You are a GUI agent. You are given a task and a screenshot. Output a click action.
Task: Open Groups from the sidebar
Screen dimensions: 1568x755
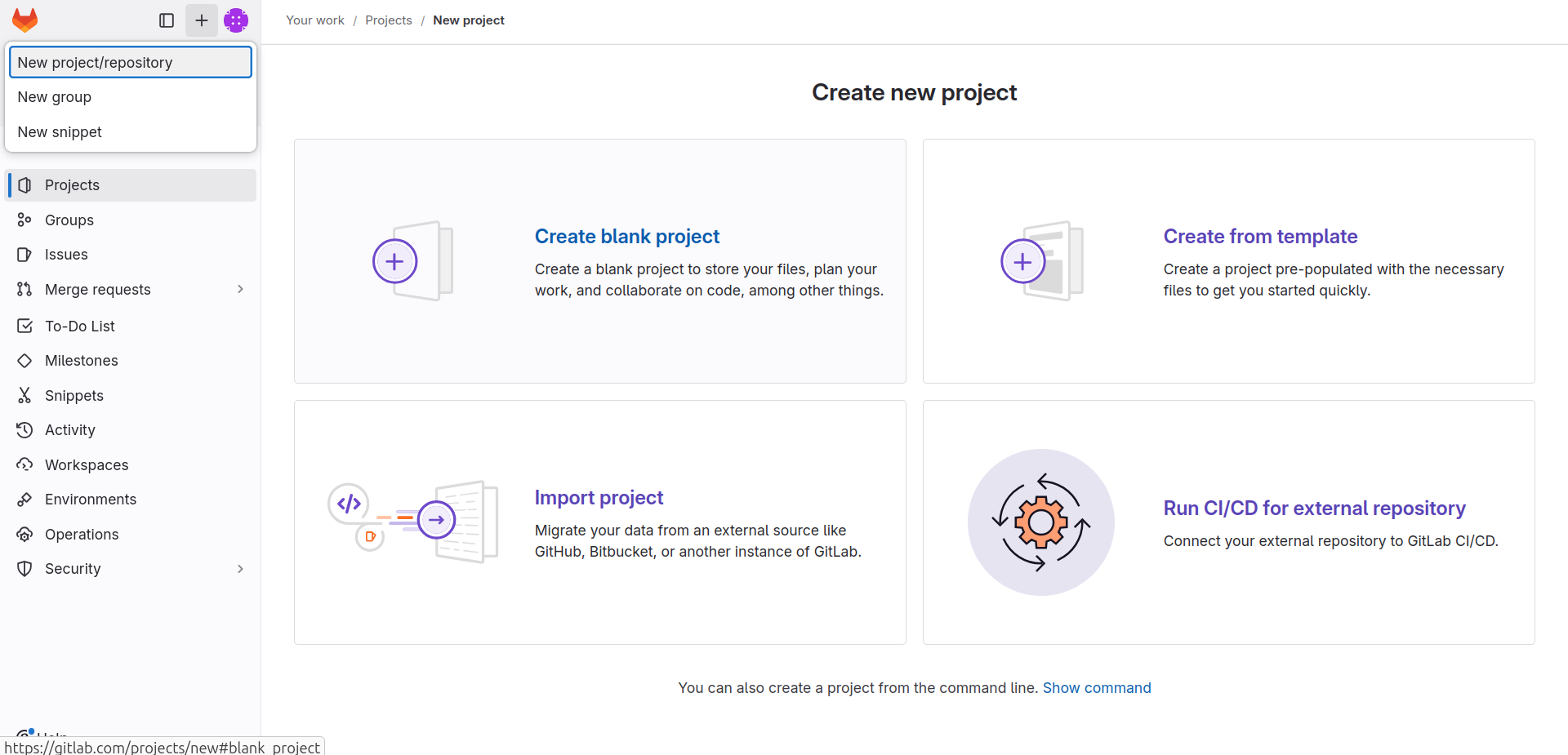coord(69,220)
